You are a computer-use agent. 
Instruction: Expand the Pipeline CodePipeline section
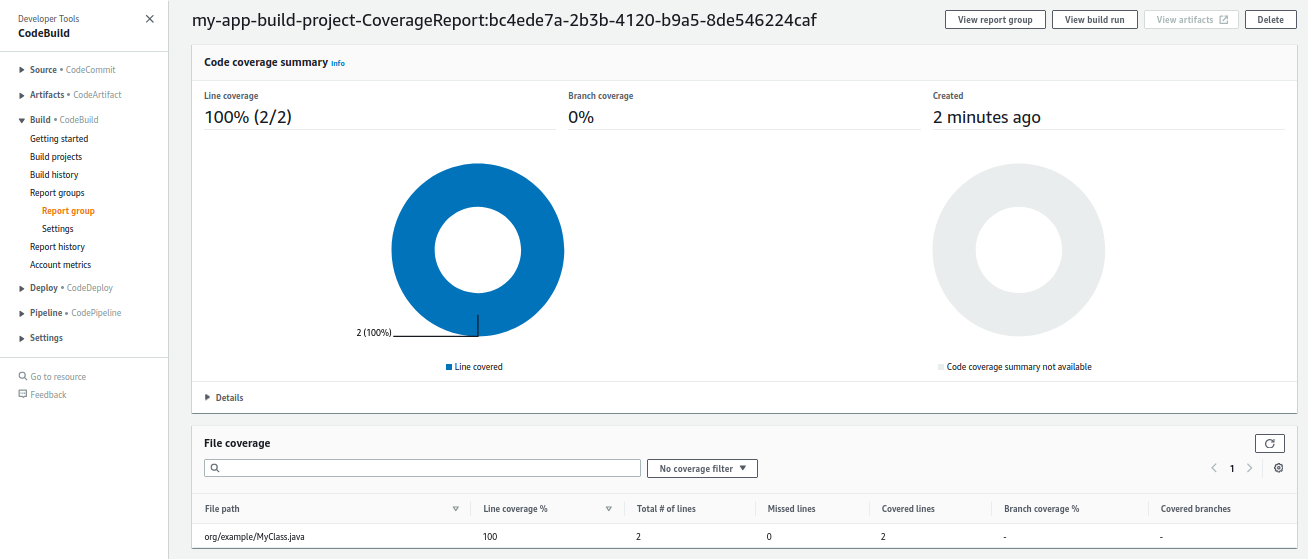pos(21,313)
